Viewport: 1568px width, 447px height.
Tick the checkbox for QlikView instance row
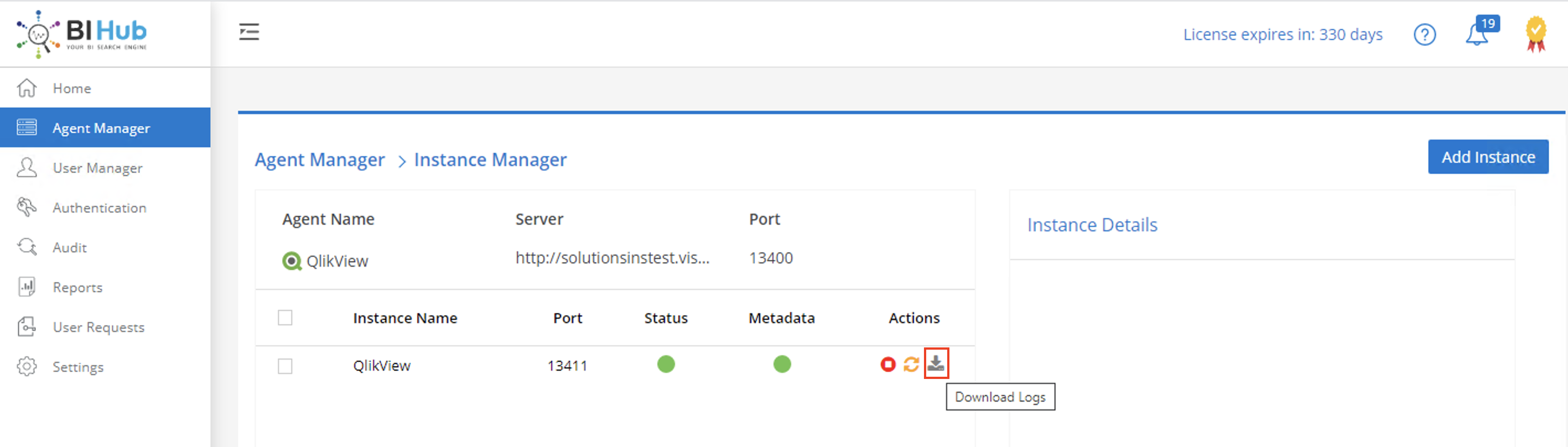click(285, 366)
